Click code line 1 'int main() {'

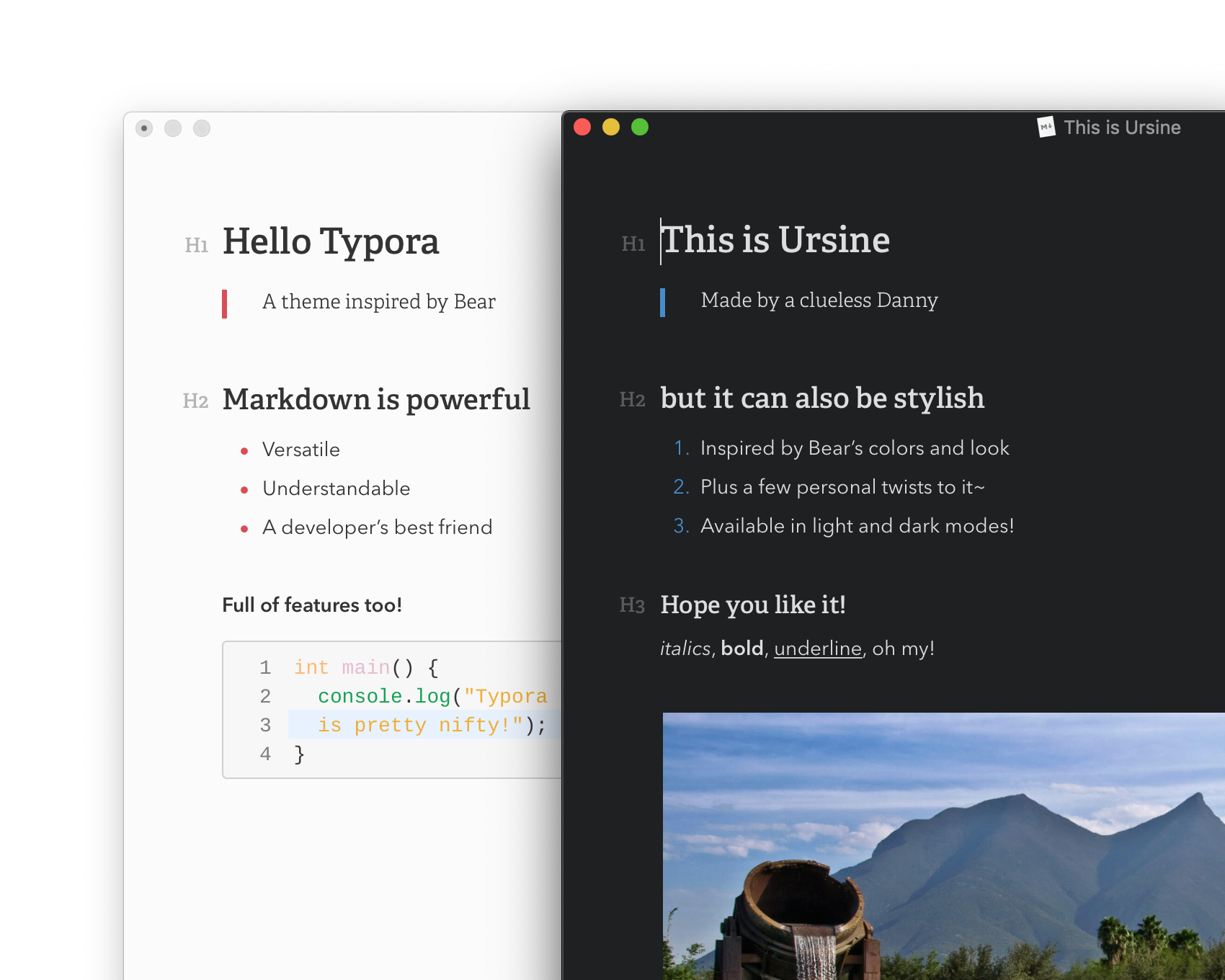(366, 668)
